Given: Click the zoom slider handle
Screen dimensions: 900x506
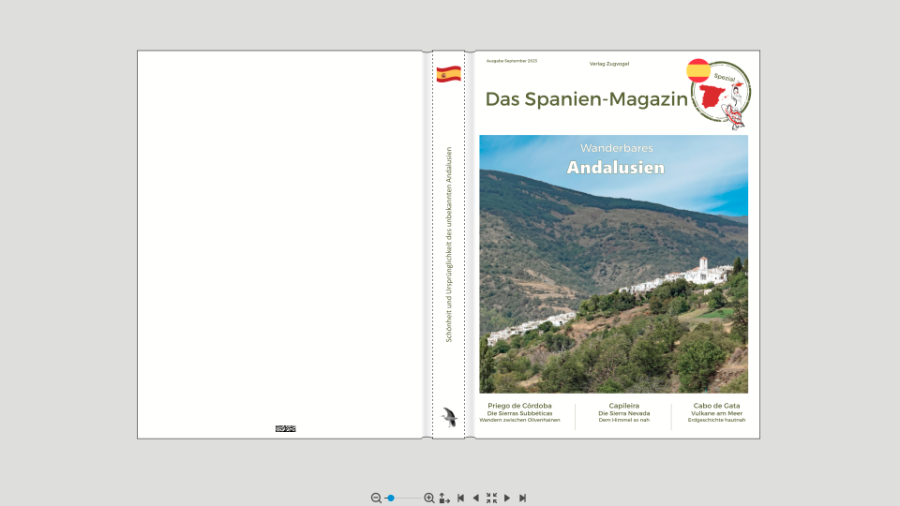Looking at the screenshot, I should pos(391,498).
